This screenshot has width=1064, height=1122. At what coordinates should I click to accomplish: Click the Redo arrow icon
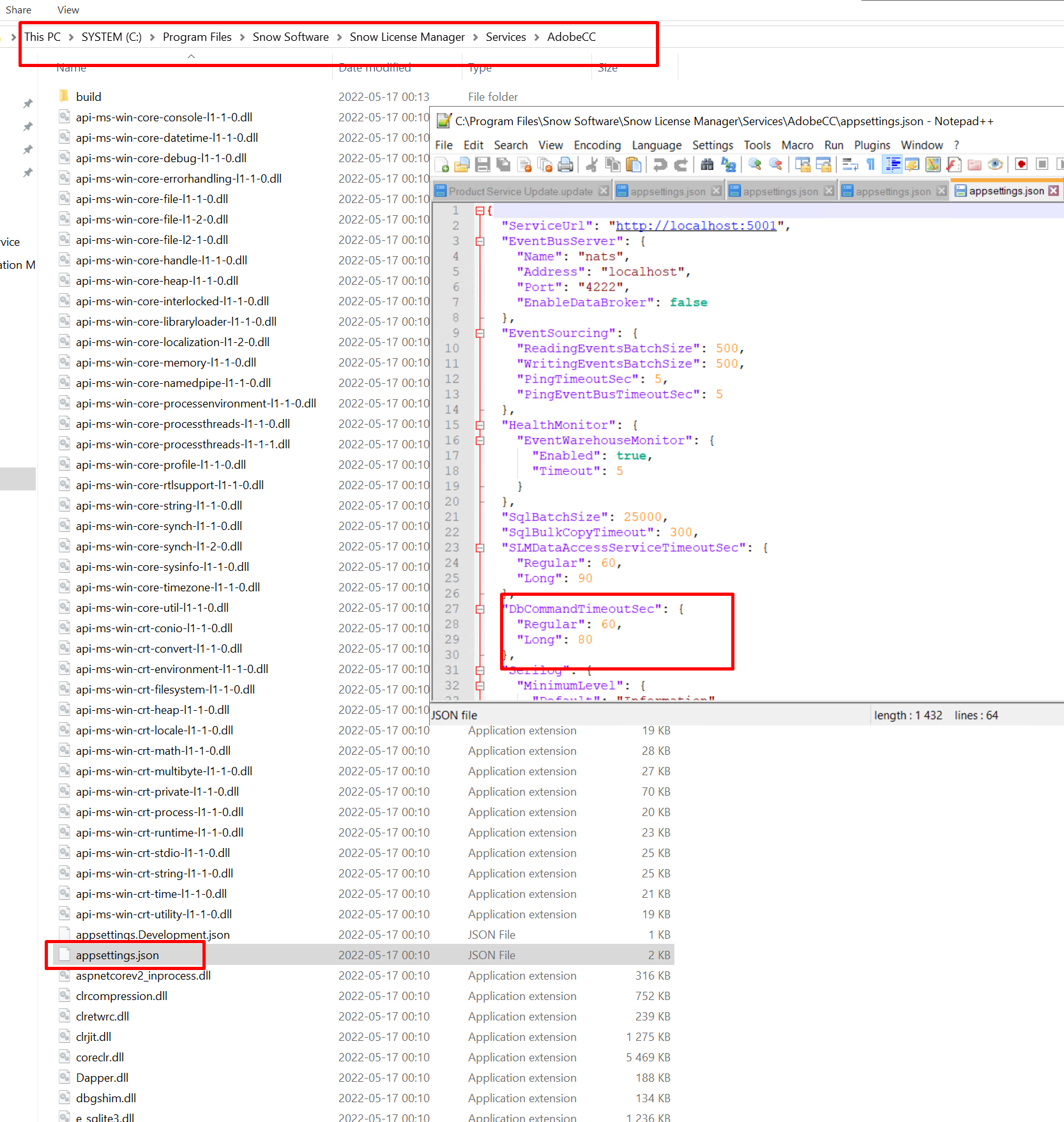click(x=681, y=165)
